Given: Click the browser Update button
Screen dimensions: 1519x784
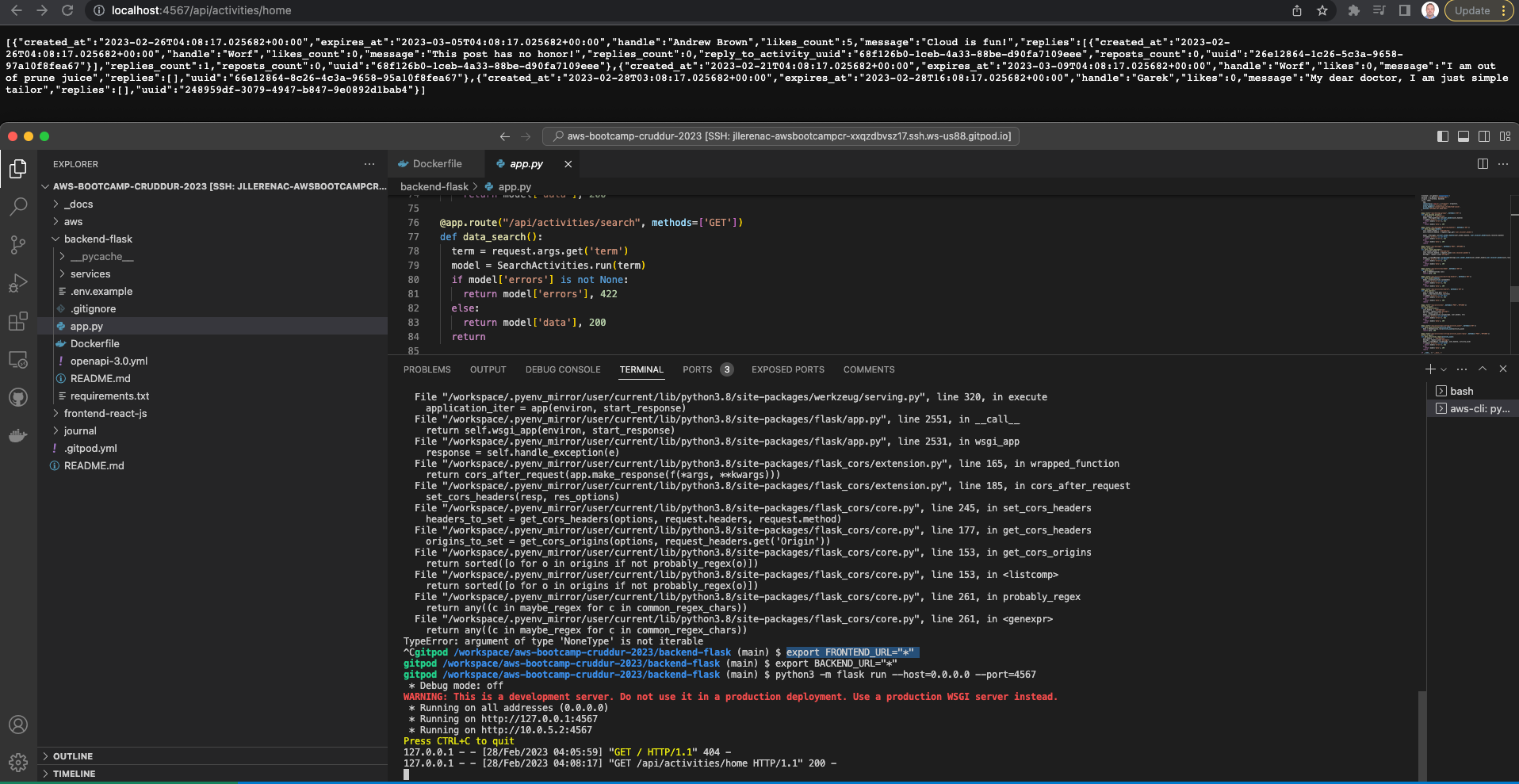Looking at the screenshot, I should point(1473,10).
